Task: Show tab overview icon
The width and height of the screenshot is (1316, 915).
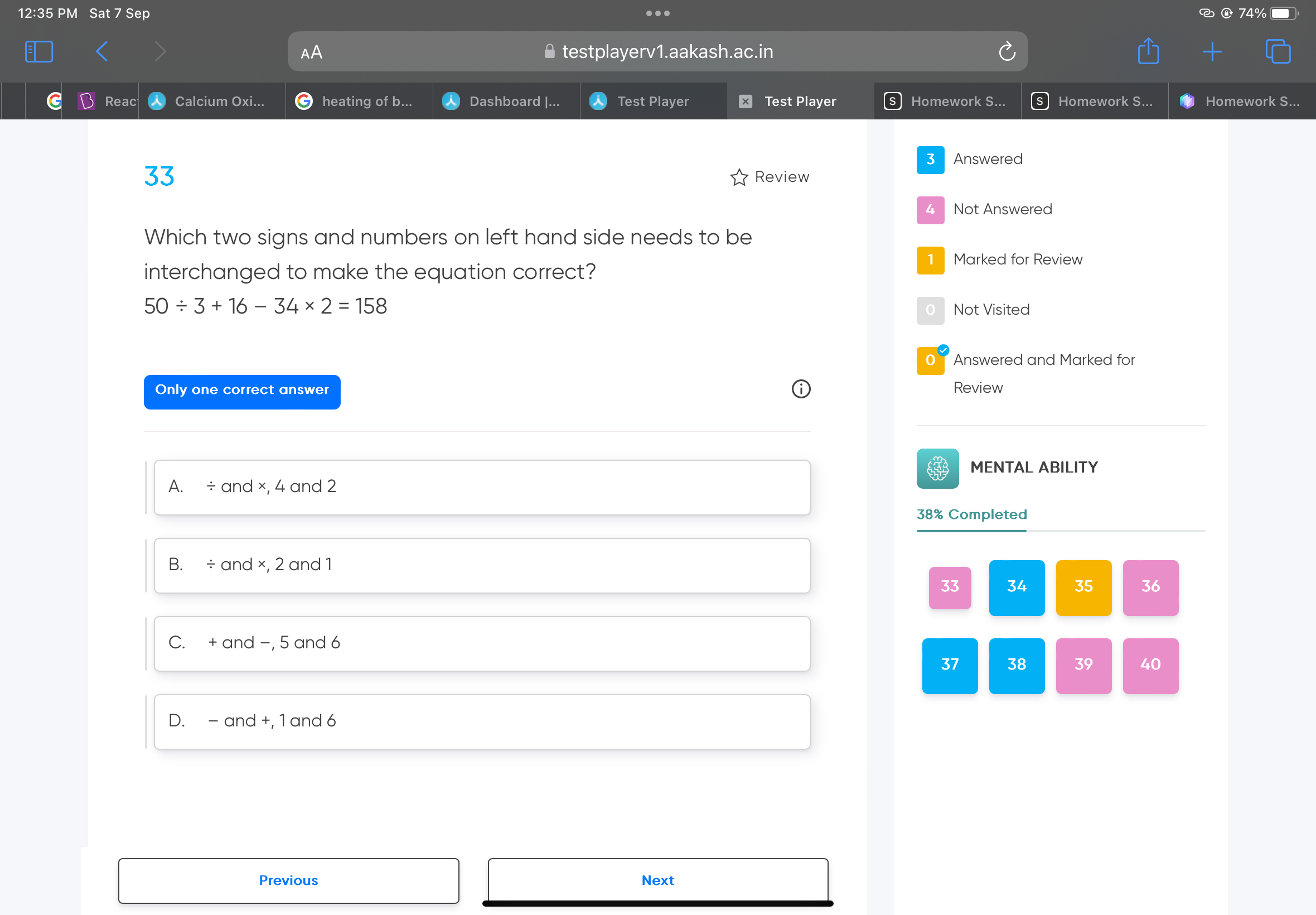Action: pos(1278,51)
